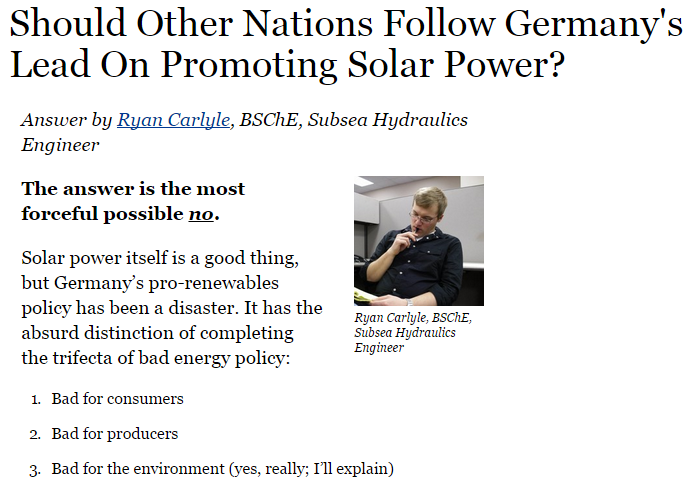Click the bold sentence 'The answer is the most forceful possible no'
The height and width of the screenshot is (486, 693).
pyautogui.click(x=133, y=201)
